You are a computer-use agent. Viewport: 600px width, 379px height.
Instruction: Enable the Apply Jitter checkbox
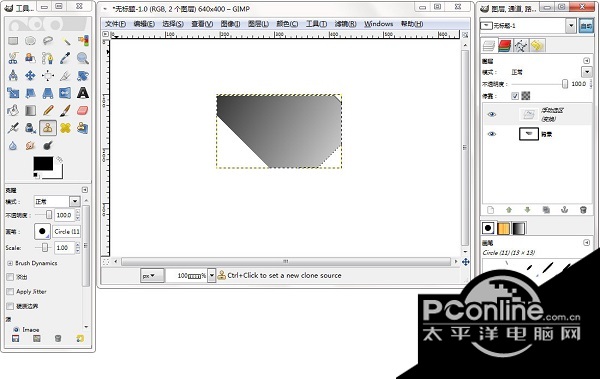tap(10, 292)
